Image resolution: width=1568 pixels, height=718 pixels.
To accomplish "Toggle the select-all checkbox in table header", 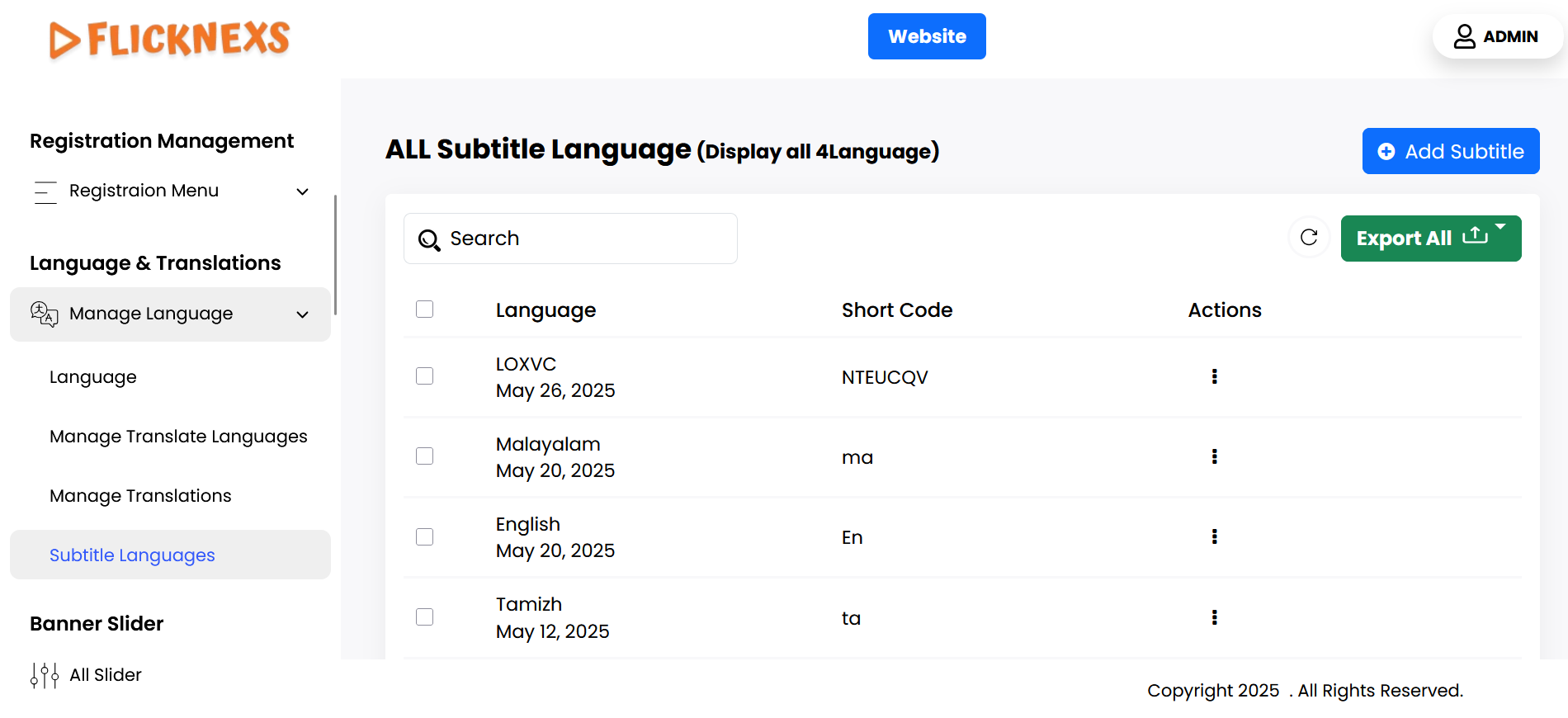I will (424, 309).
